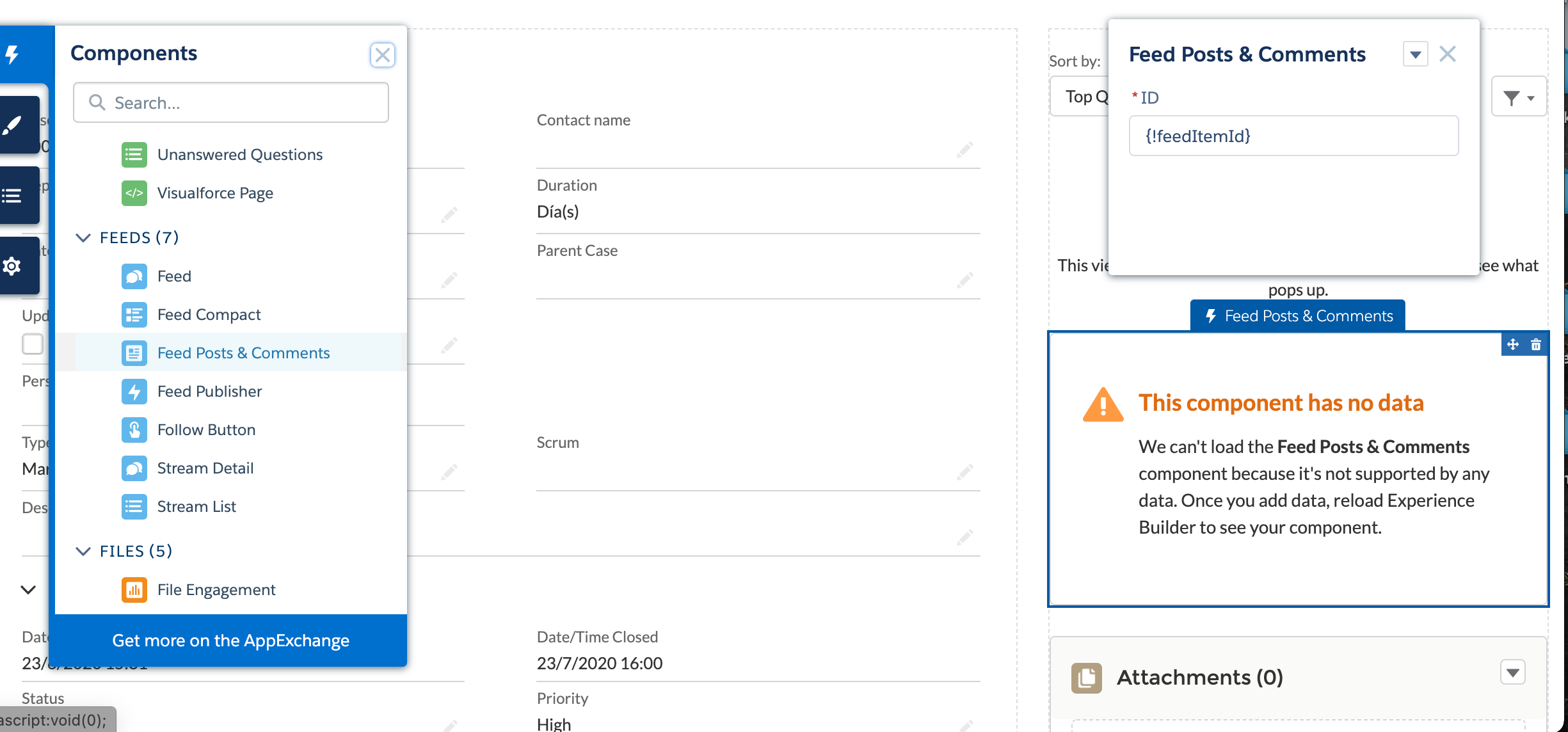
Task: Open the feed filter dropdown
Action: [1519, 97]
